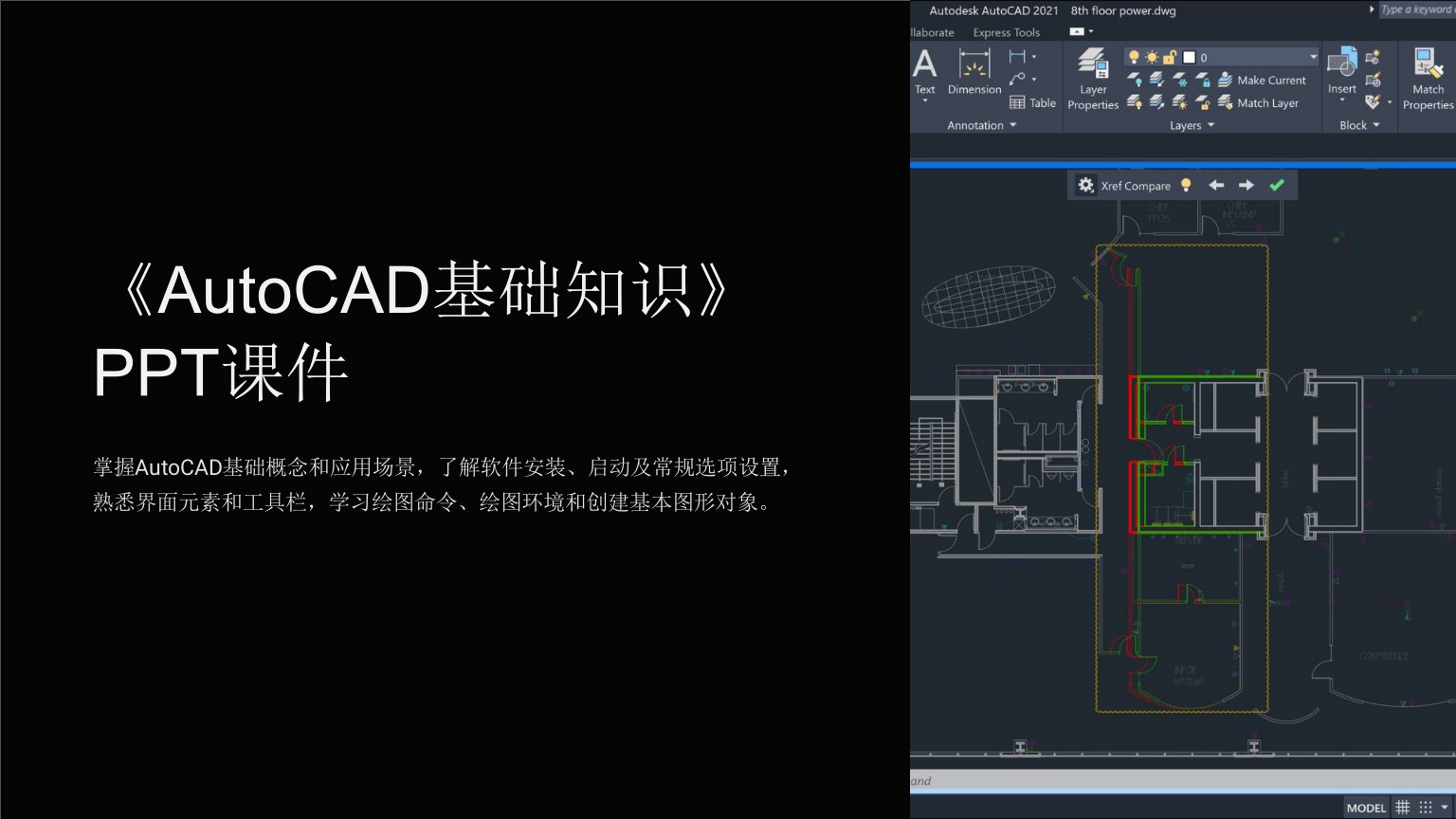
Task: Open the leader dropdown arrow
Action: (x=1034, y=80)
